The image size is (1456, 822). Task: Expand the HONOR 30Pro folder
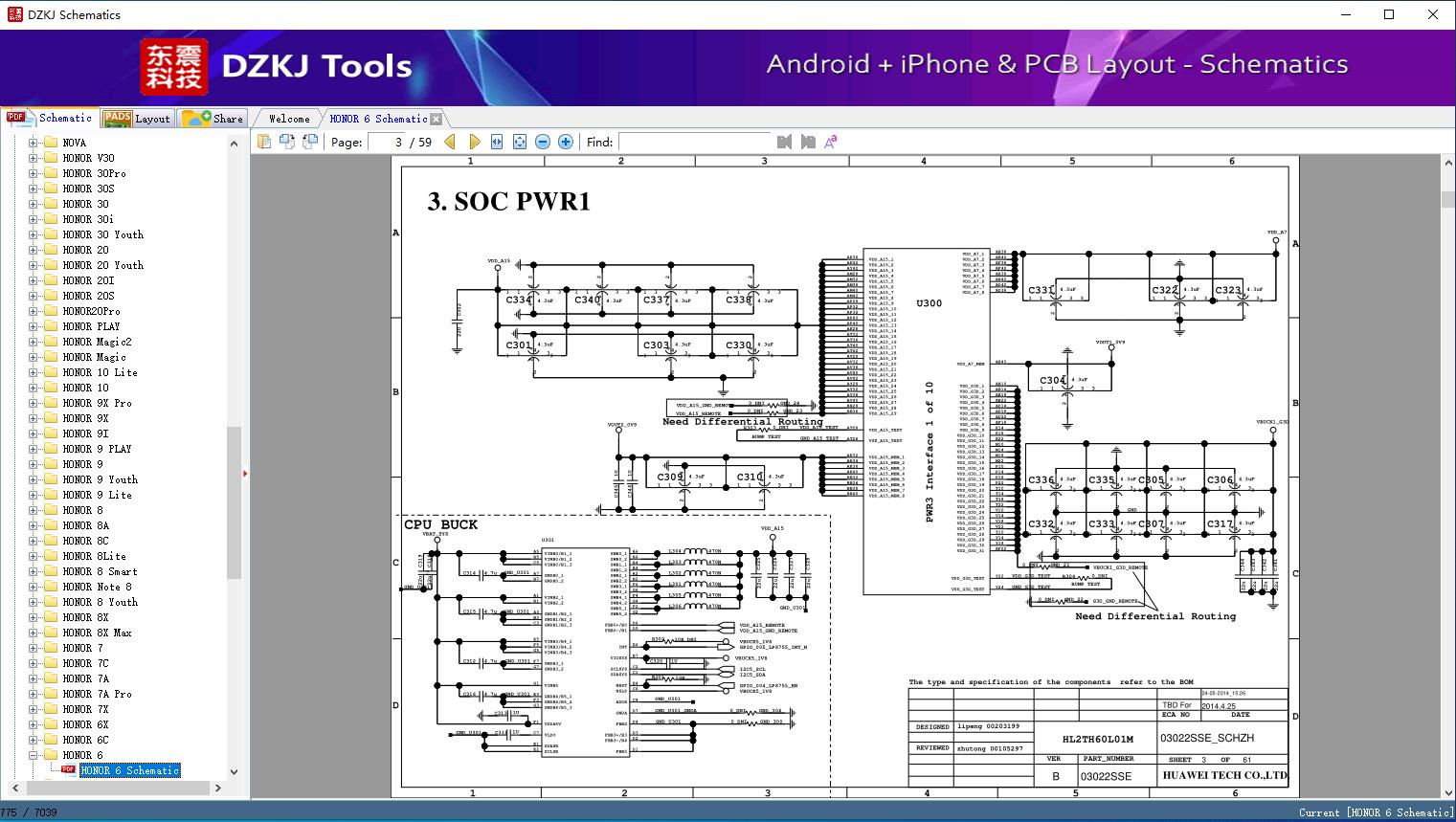click(x=34, y=173)
